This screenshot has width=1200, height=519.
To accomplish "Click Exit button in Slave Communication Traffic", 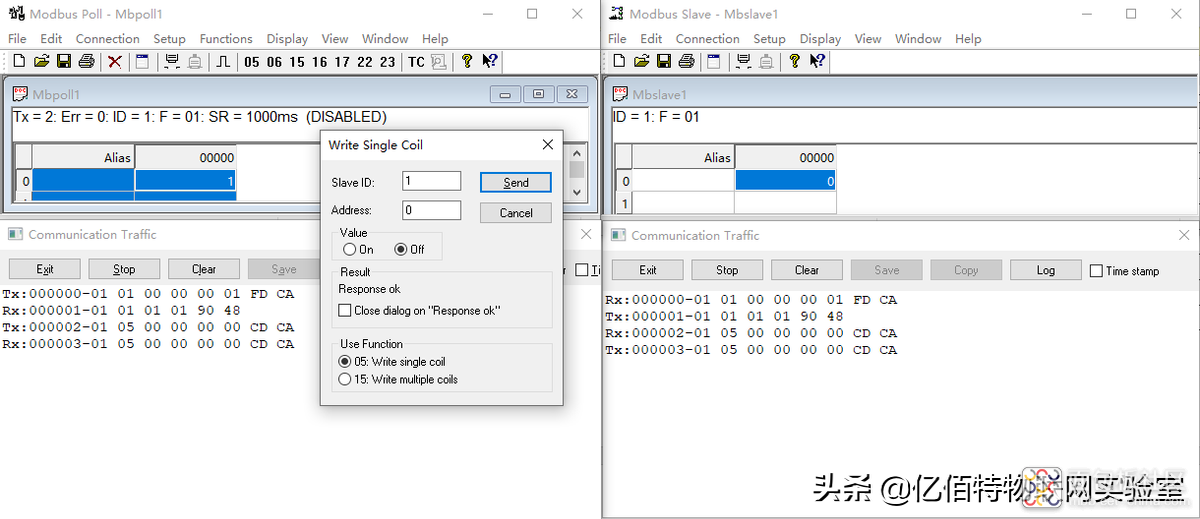I will [648, 270].
